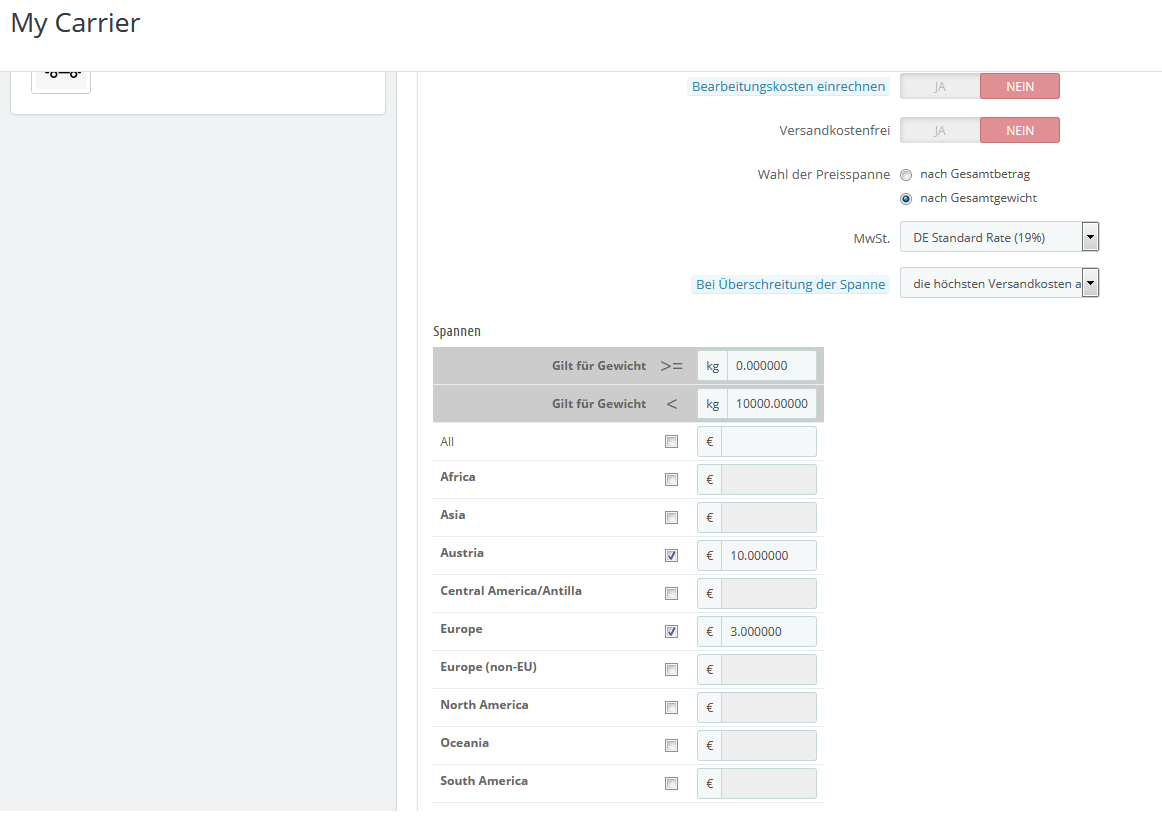Open the Bei Überschreitung der Spanne dropdown
This screenshot has width=1162, height=824.
[x=999, y=283]
